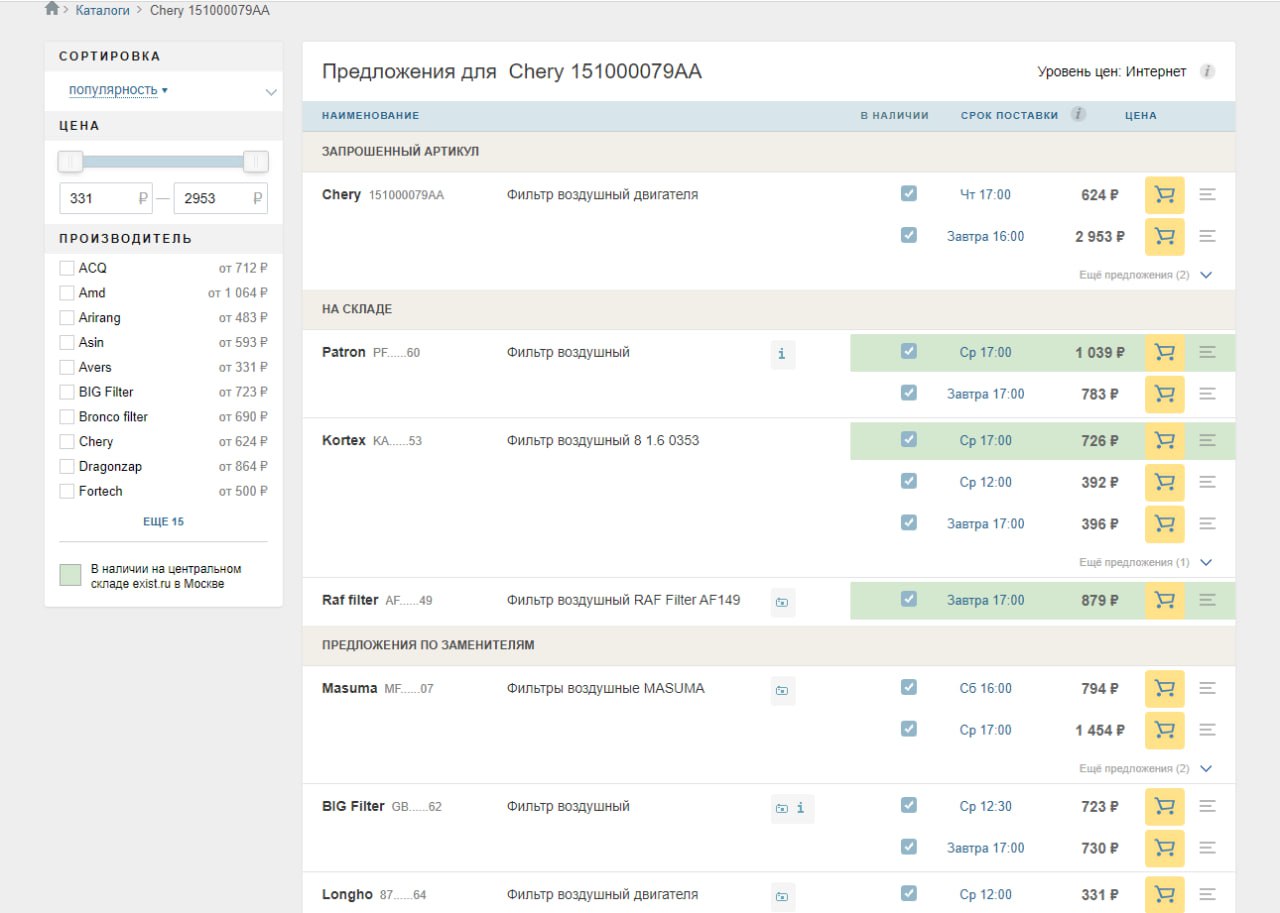Image resolution: width=1280 pixels, height=913 pixels.
Task: Check the Amd manufacturer filter
Action: 67,293
